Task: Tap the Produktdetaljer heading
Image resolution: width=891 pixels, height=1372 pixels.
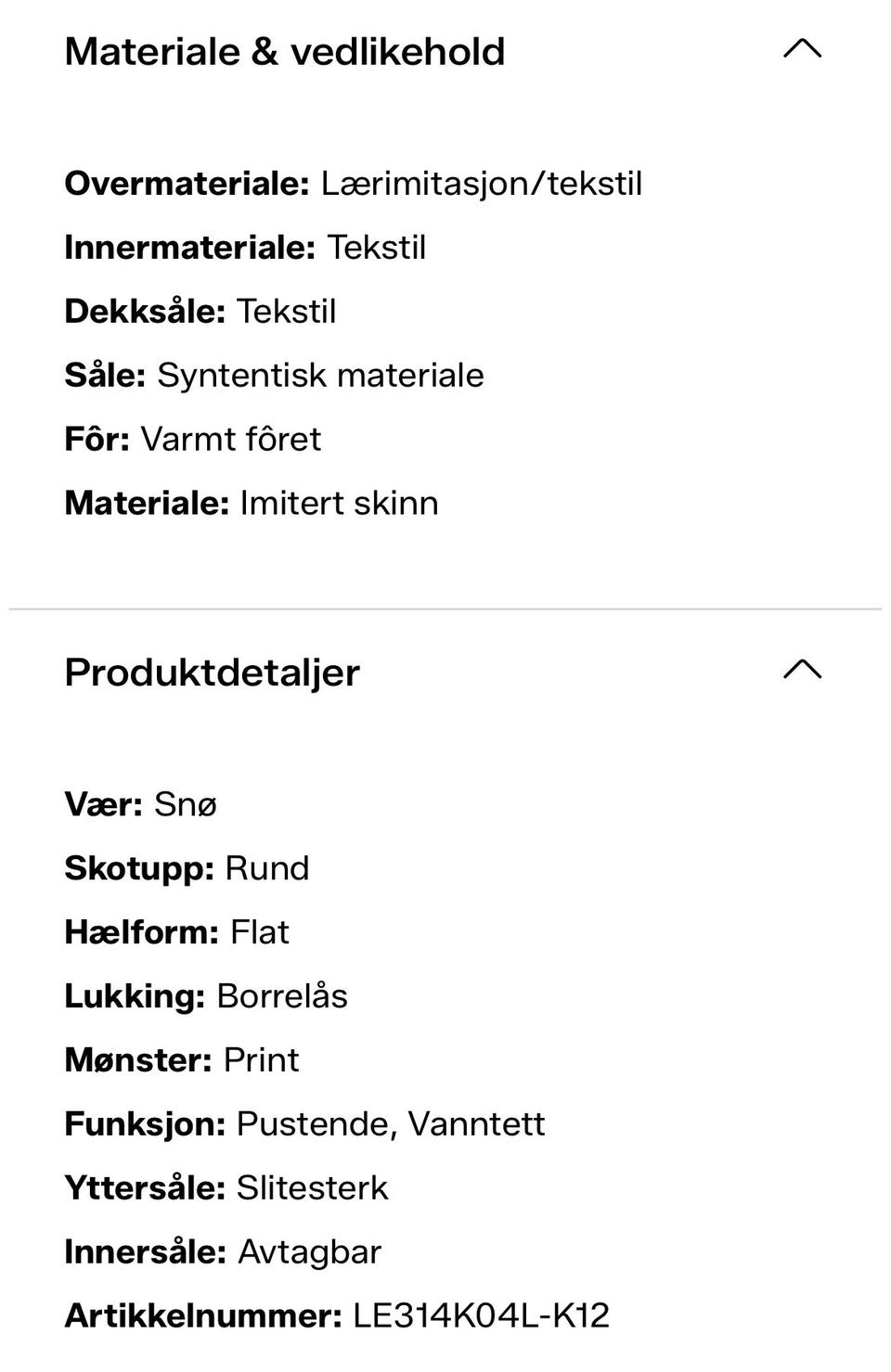Action: 213,673
